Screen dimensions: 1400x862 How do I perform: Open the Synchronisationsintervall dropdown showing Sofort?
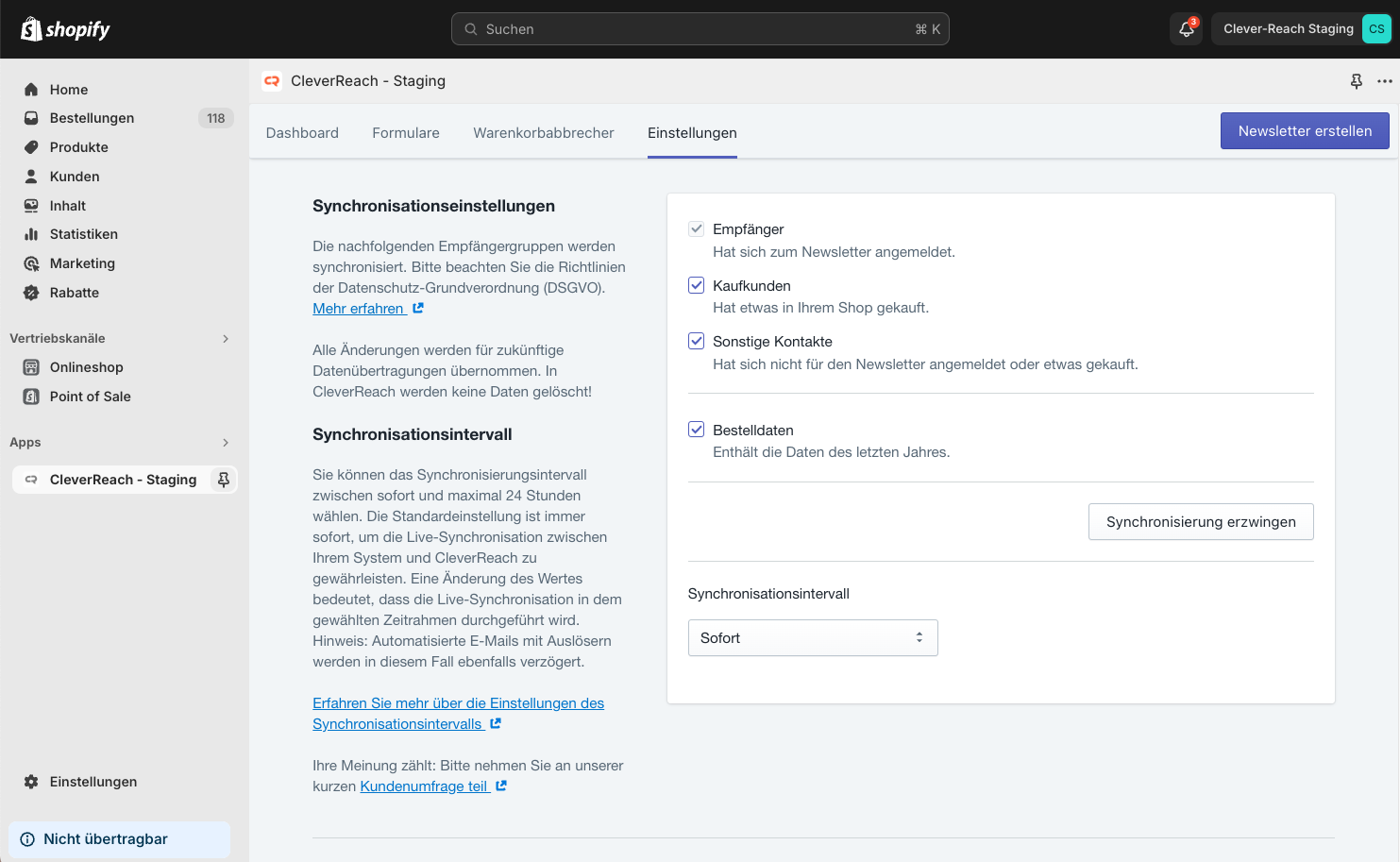click(x=813, y=638)
